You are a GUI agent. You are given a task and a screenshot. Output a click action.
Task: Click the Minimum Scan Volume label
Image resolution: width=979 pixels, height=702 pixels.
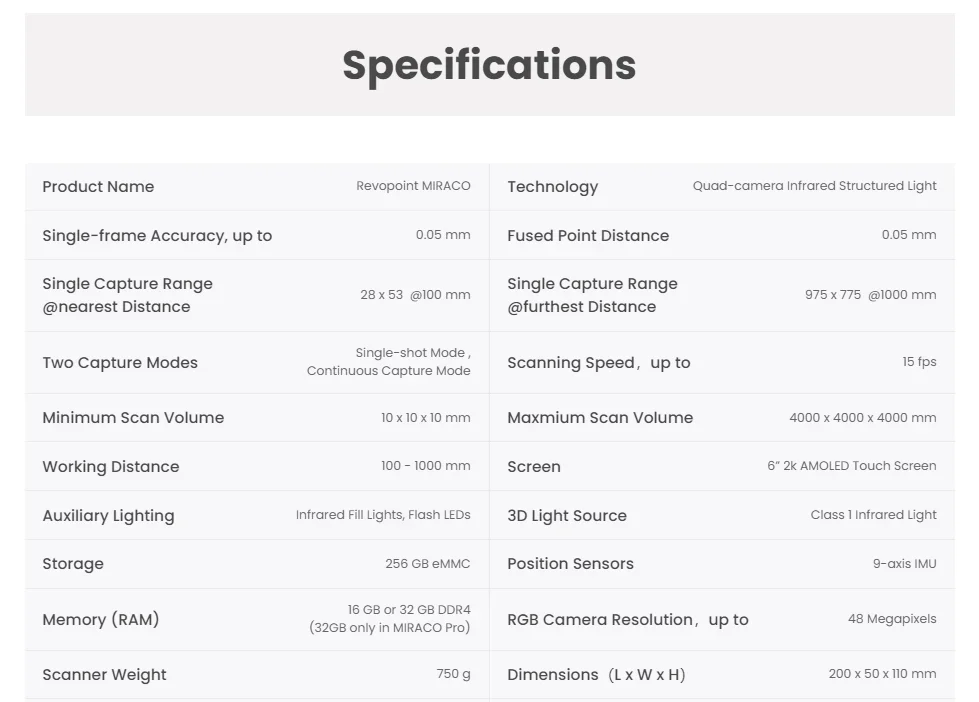coord(133,418)
